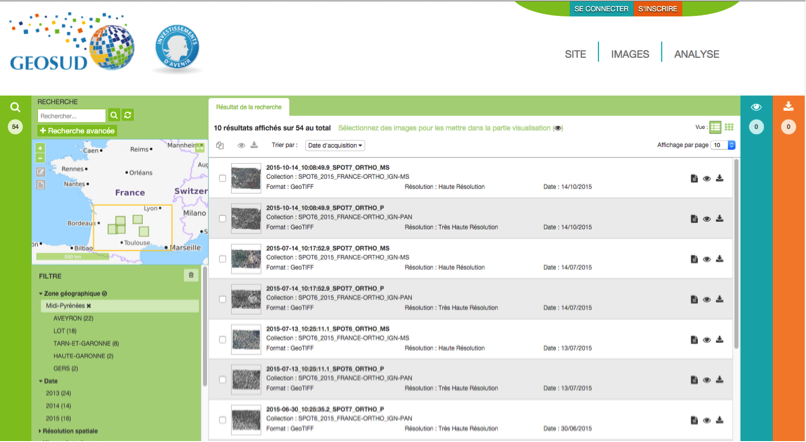Tick checkbox for 2015-07-13 SPOT6_ORTHO_P
This screenshot has height=442, width=806.
(223, 380)
